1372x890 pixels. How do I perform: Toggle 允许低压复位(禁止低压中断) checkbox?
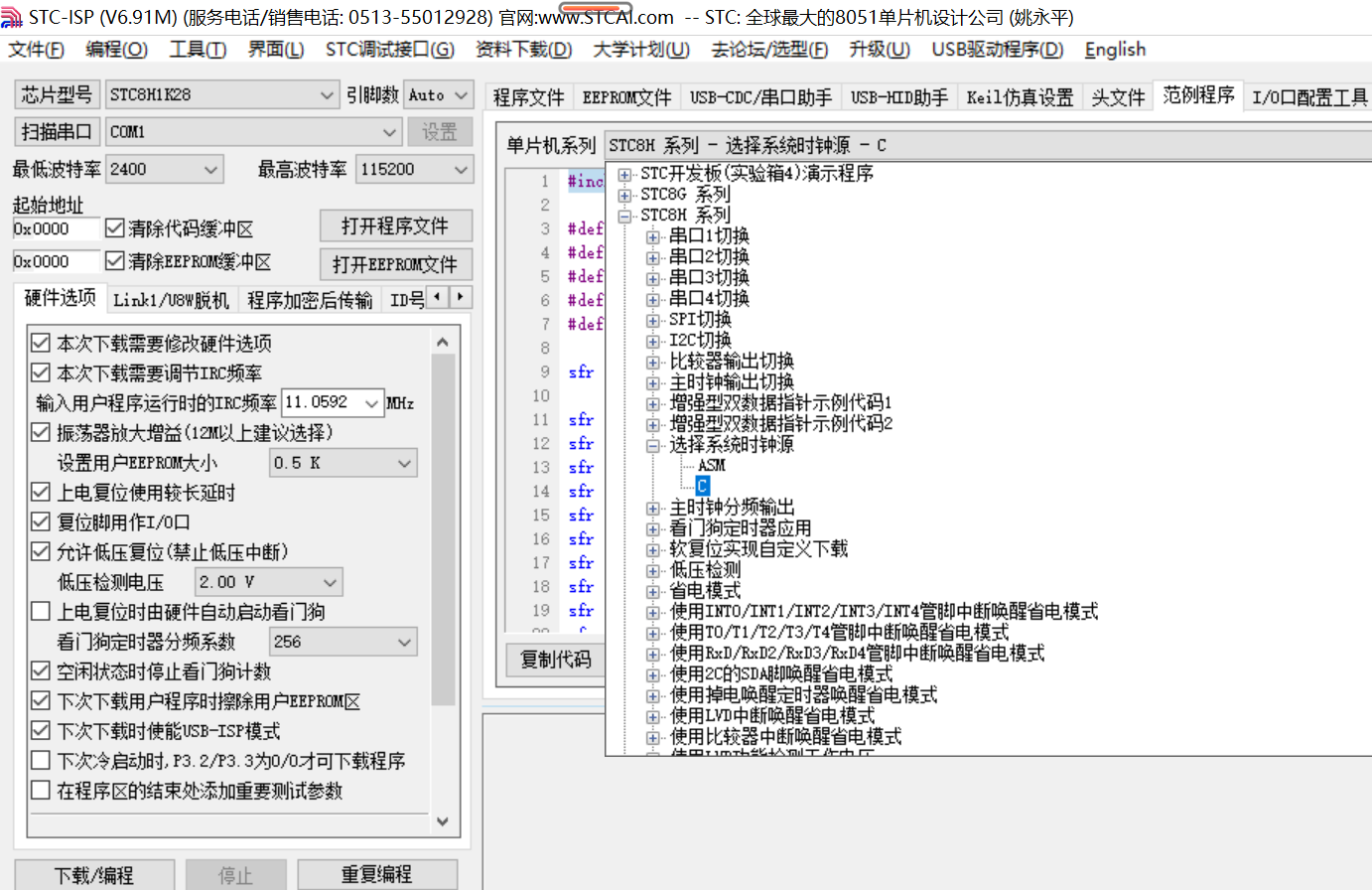[x=41, y=552]
